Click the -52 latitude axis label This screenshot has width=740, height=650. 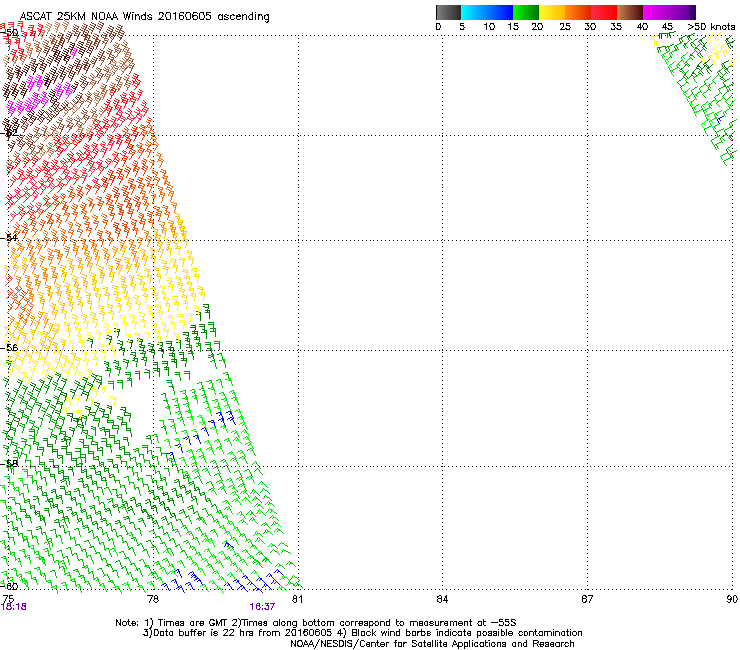click(x=9, y=133)
